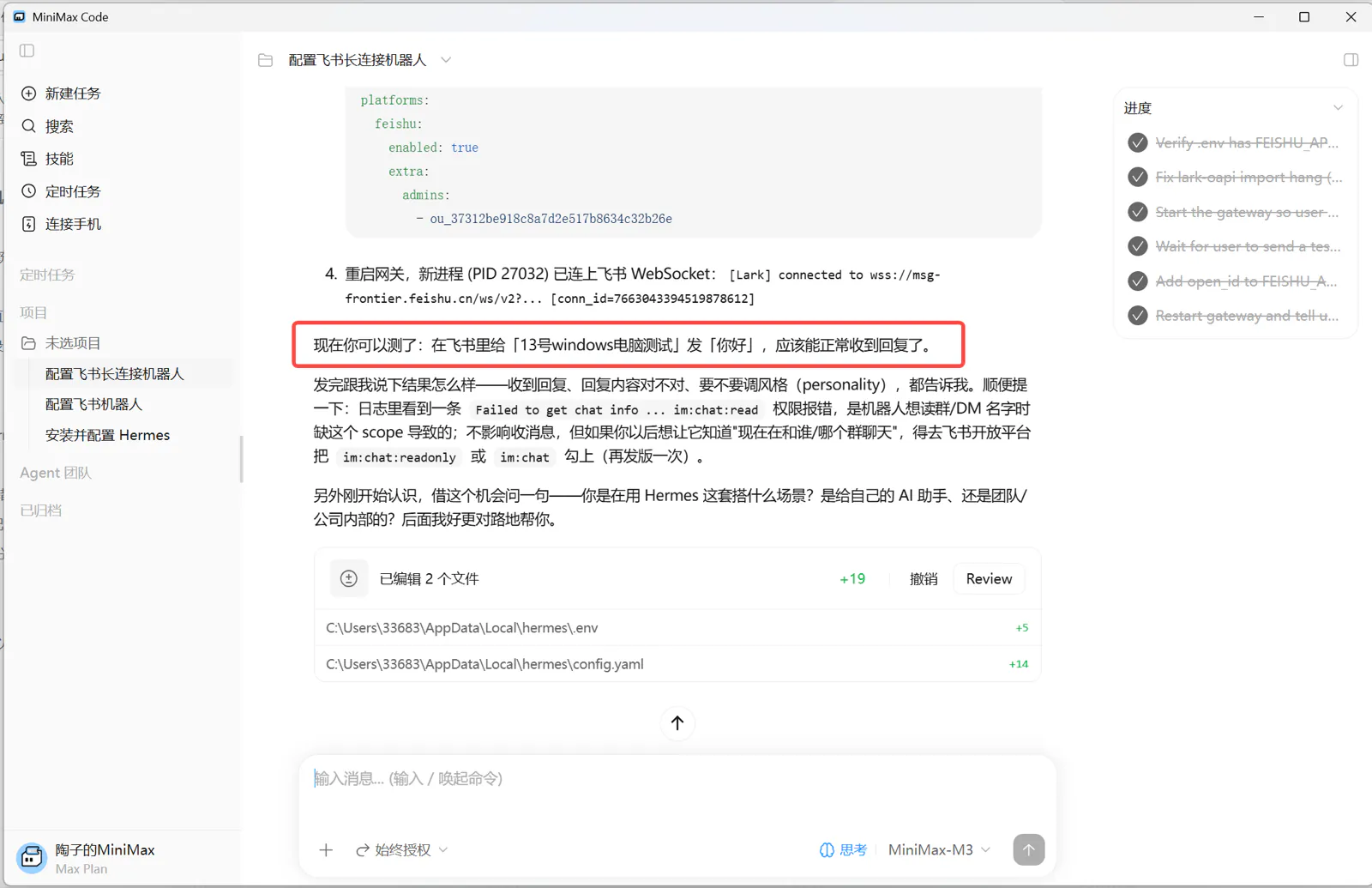Click the Max Plan label
This screenshot has height=888, width=1372.
tap(81, 869)
